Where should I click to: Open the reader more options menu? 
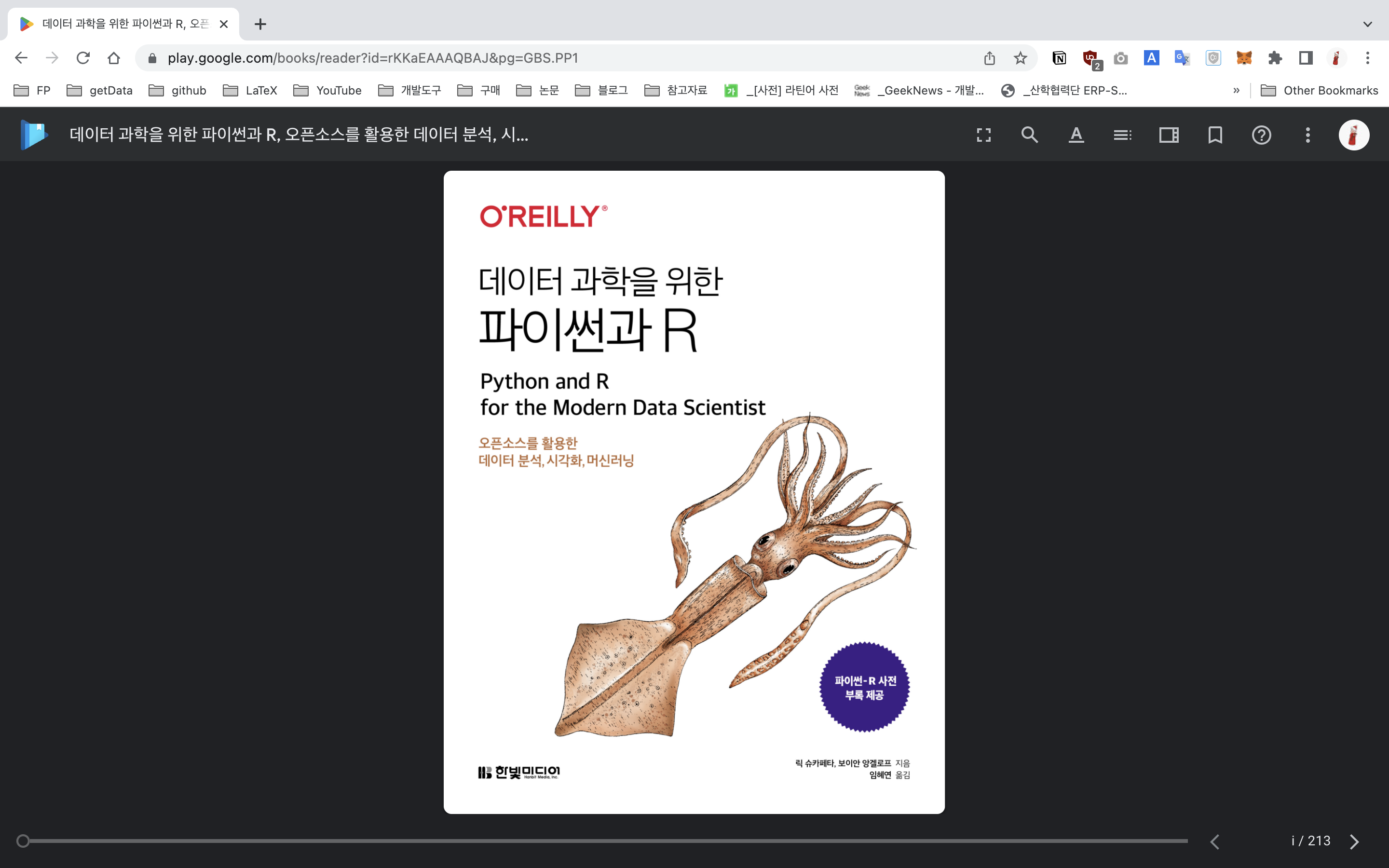pyautogui.click(x=1307, y=135)
